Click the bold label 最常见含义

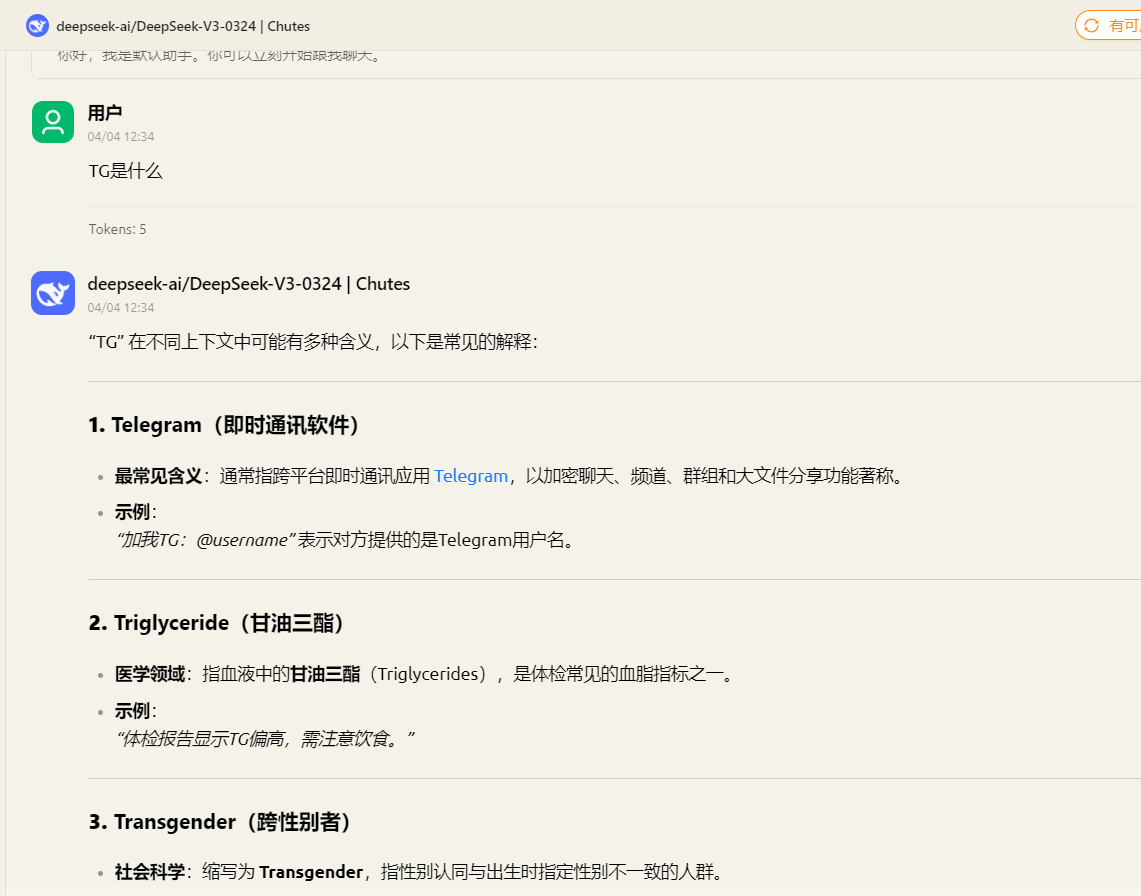click(158, 476)
